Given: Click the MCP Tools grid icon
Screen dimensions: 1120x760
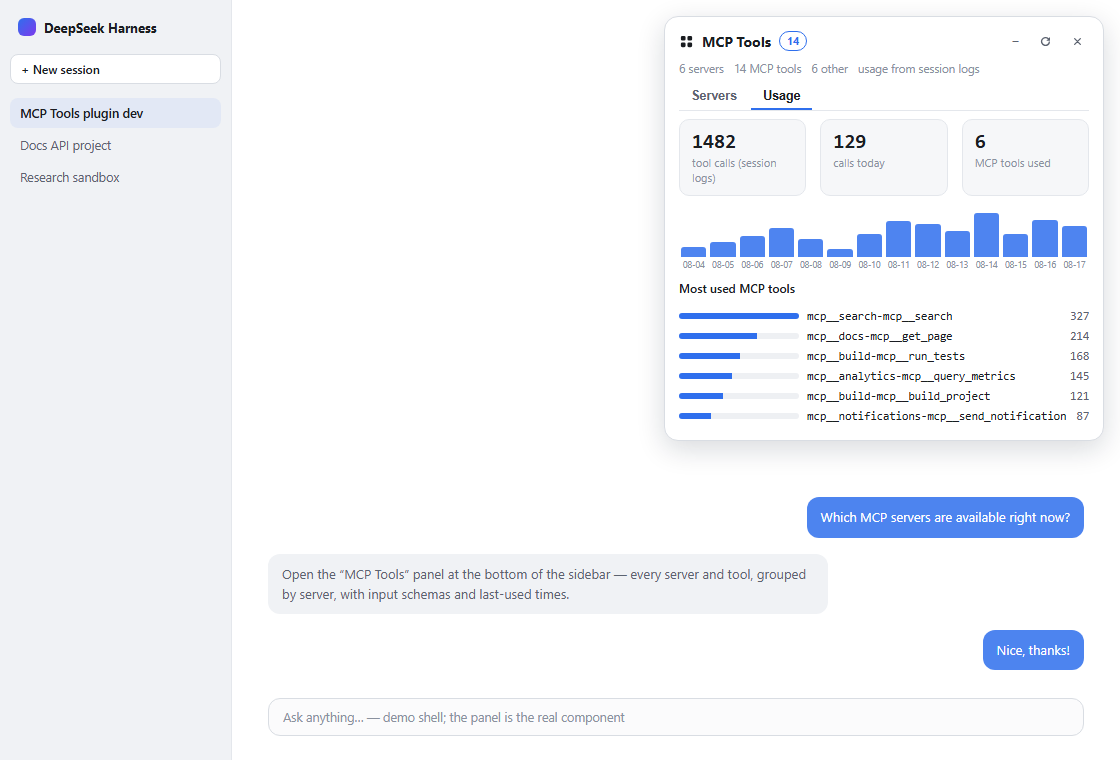Looking at the screenshot, I should (686, 42).
